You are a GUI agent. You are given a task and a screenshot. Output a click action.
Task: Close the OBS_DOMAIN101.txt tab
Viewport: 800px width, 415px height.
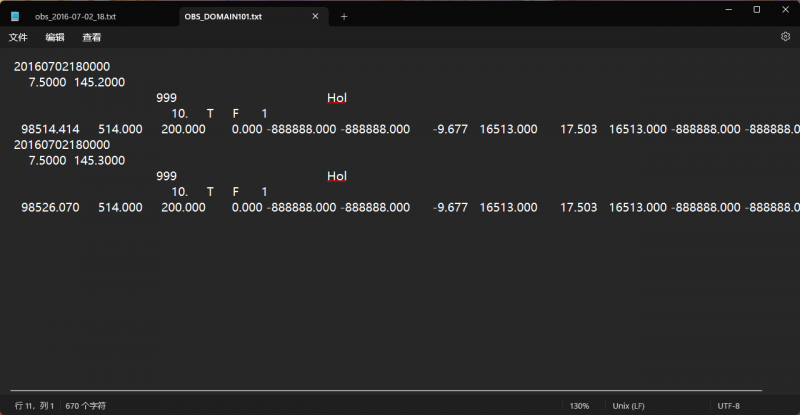coord(316,17)
